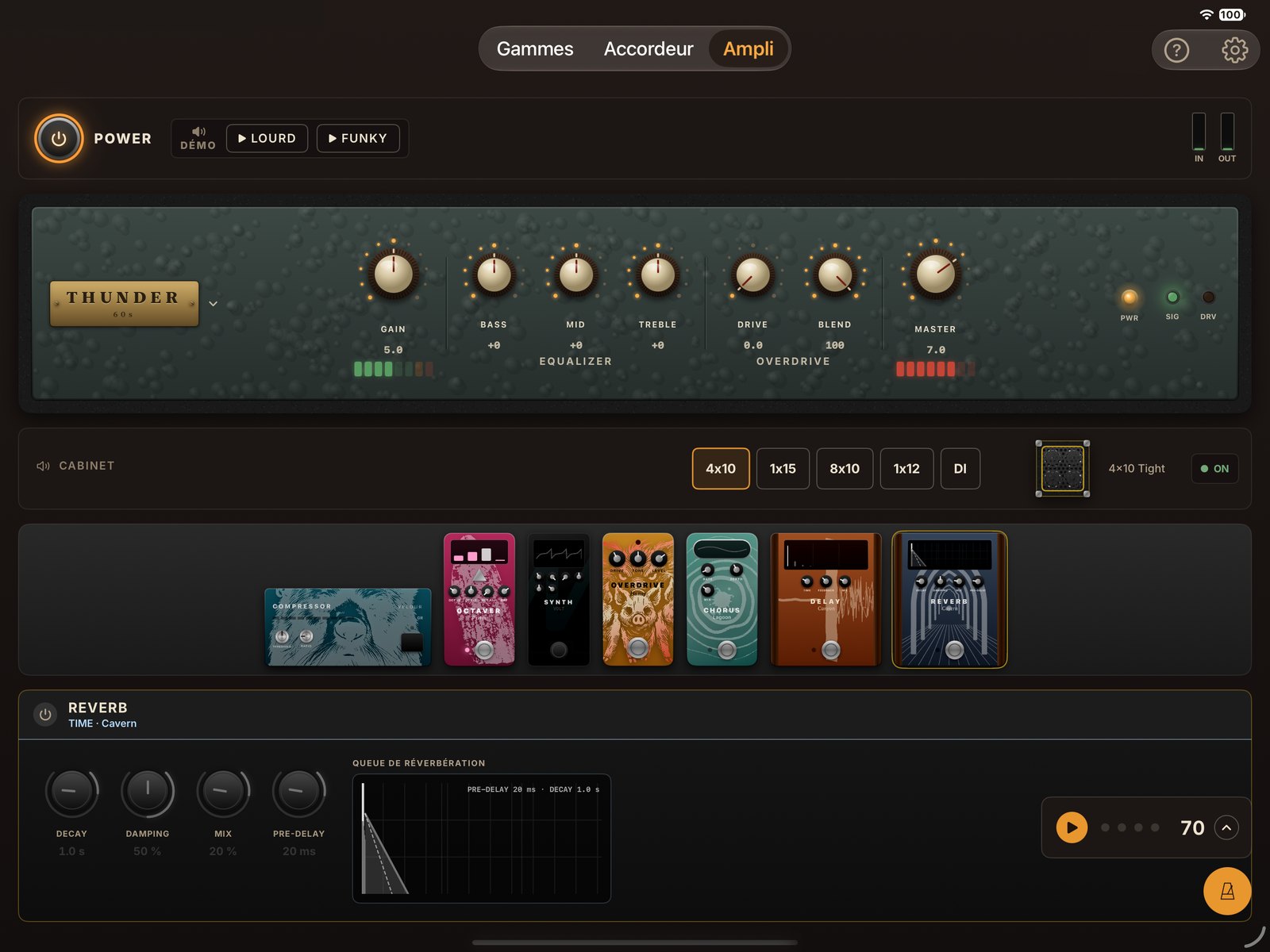Switch to the Accordeur tab
Image resolution: width=1270 pixels, height=952 pixels.
pos(648,49)
